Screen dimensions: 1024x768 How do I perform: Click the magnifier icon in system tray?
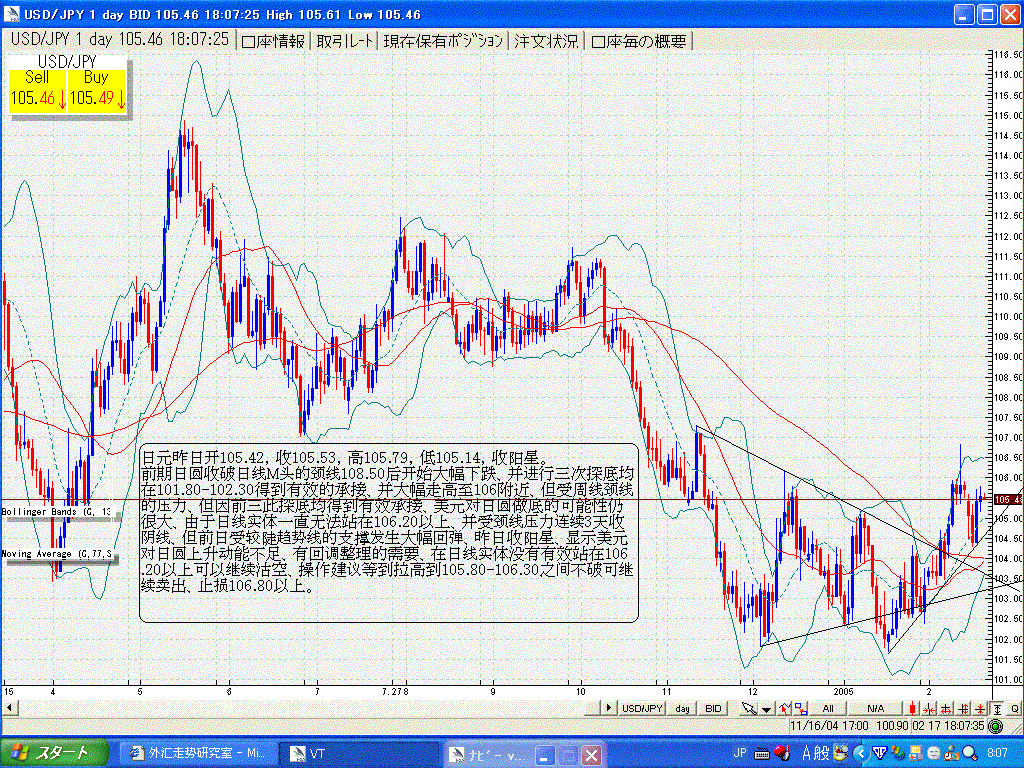(x=970, y=753)
